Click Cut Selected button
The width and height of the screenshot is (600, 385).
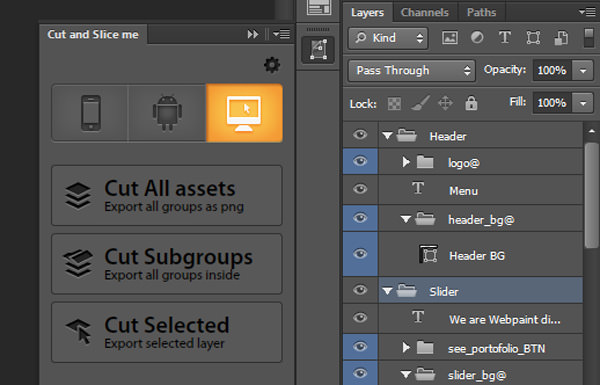[167, 332]
